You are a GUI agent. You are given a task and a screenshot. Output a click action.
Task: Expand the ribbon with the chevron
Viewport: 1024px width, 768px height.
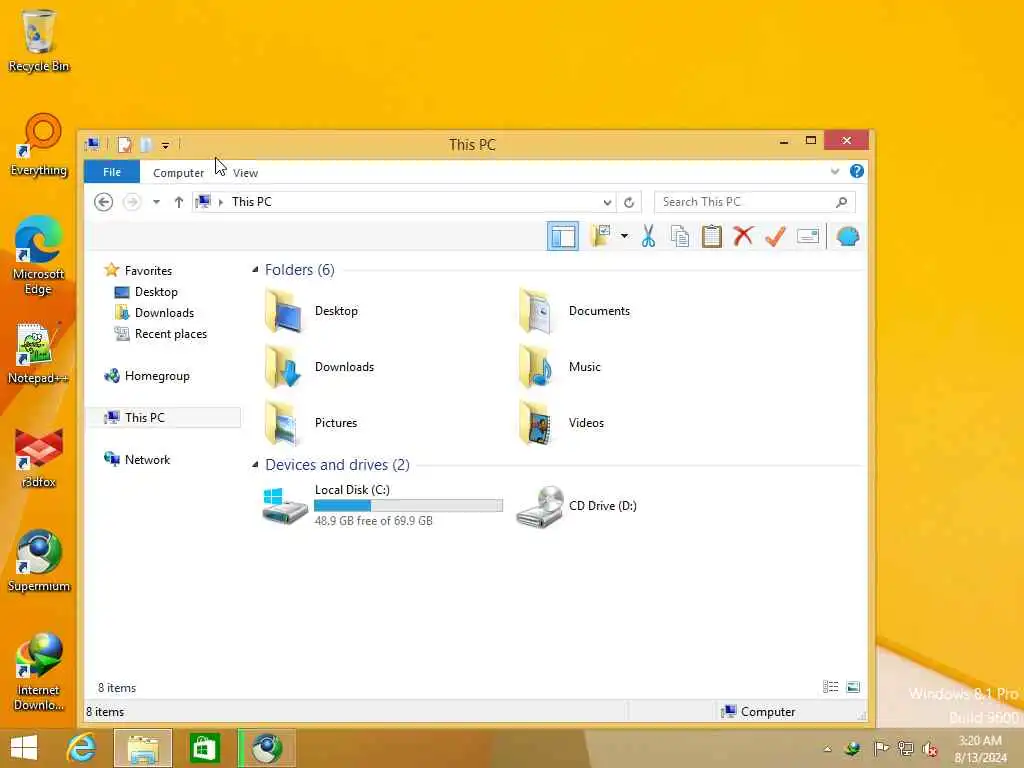pos(835,172)
